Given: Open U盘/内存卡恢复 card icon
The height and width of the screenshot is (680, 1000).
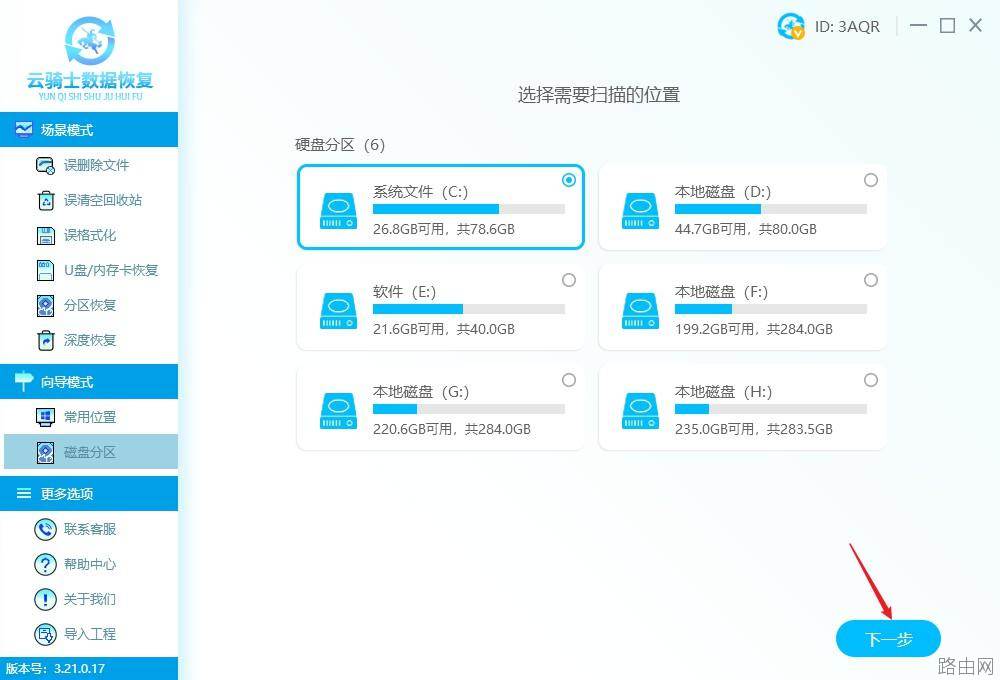Looking at the screenshot, I should click(45, 270).
